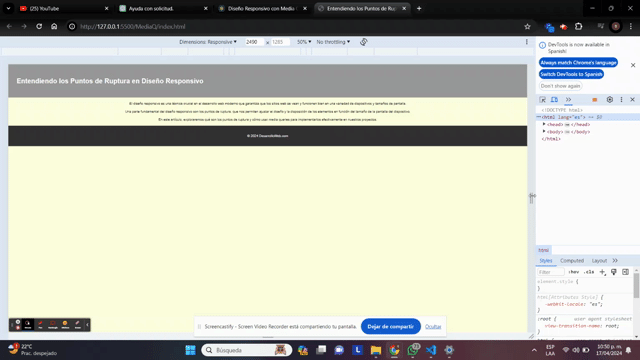This screenshot has height=360, width=640.
Task: Open DevTools customize three-dot menu
Action: point(622,100)
